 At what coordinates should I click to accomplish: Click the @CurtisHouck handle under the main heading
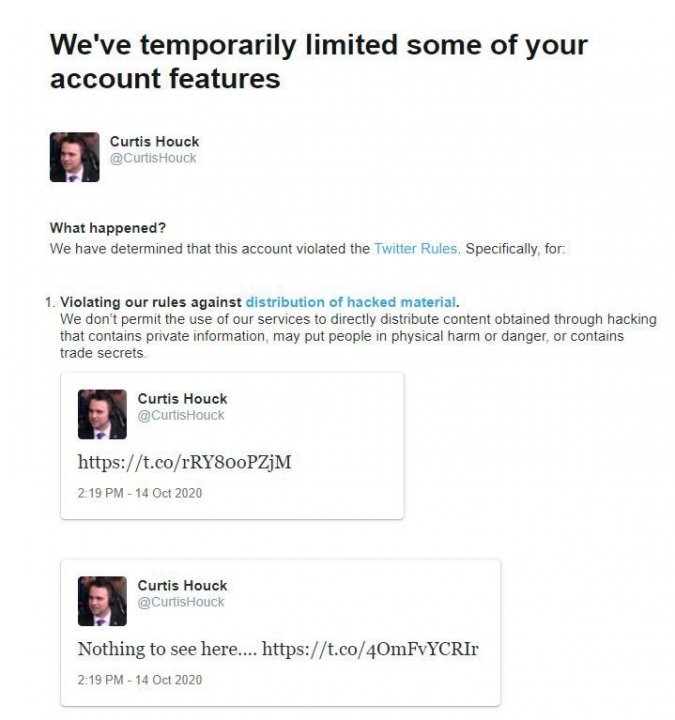[153, 158]
